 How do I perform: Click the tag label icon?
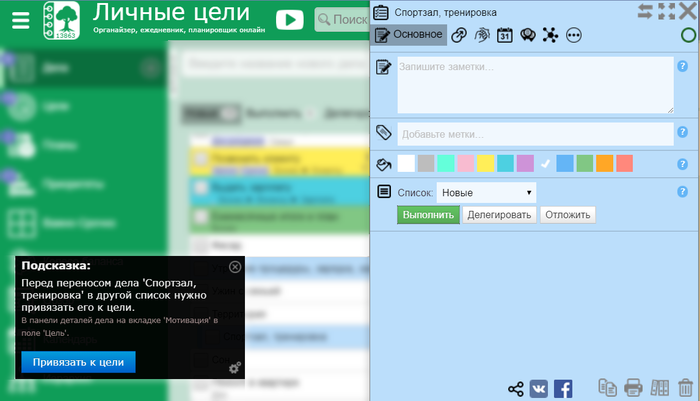click(x=383, y=132)
